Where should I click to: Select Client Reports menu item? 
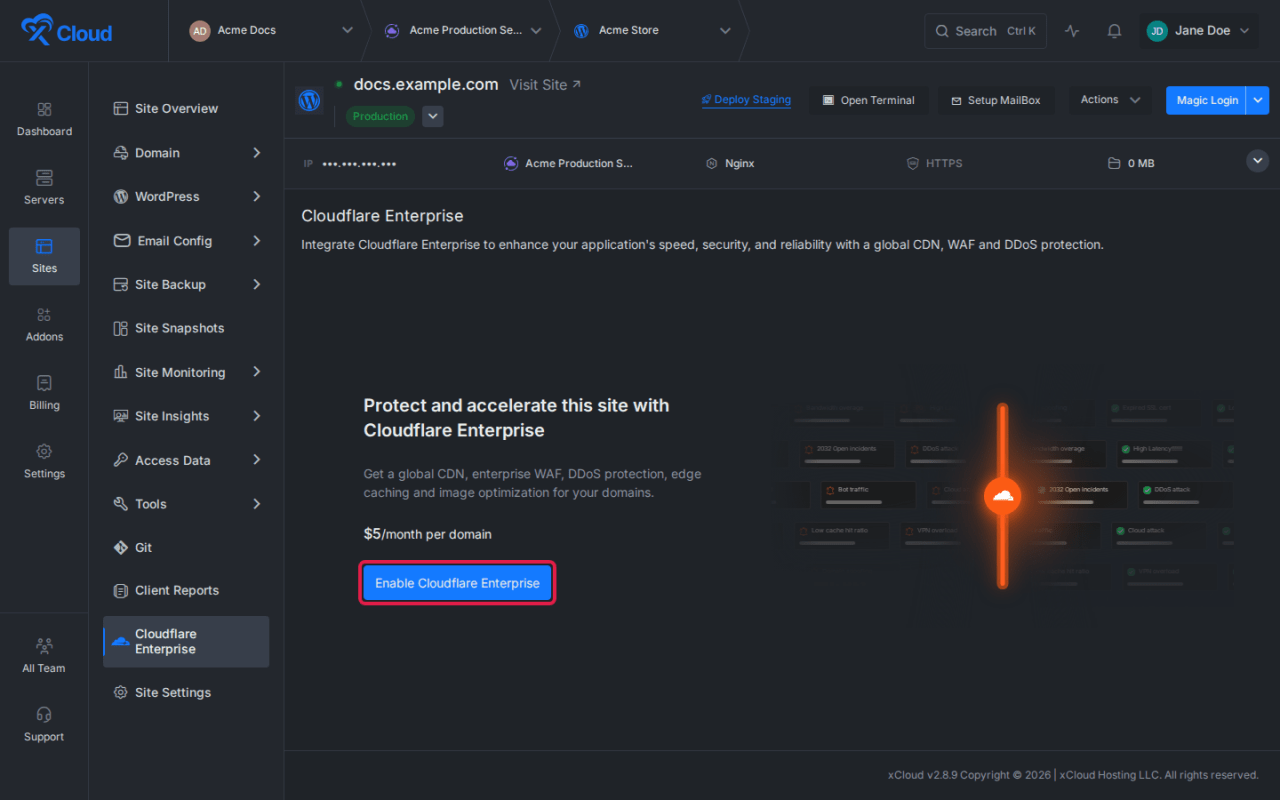click(186, 590)
